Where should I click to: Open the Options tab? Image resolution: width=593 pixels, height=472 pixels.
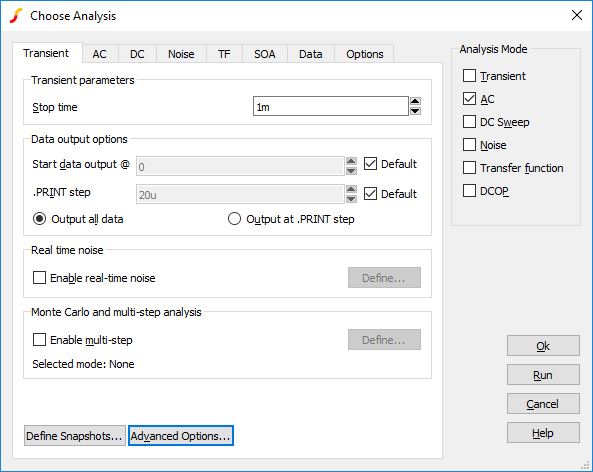coord(365,54)
